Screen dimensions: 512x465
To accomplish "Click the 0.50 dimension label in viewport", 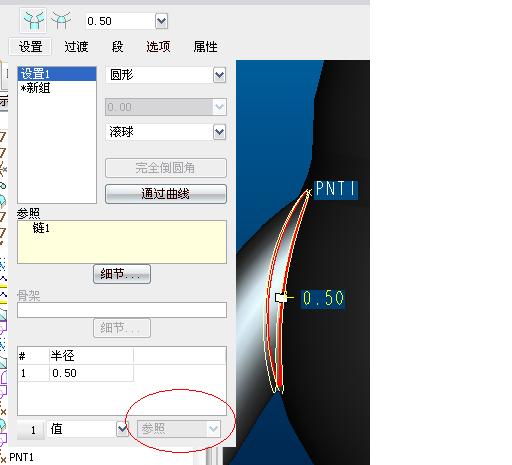I will click(x=323, y=298).
